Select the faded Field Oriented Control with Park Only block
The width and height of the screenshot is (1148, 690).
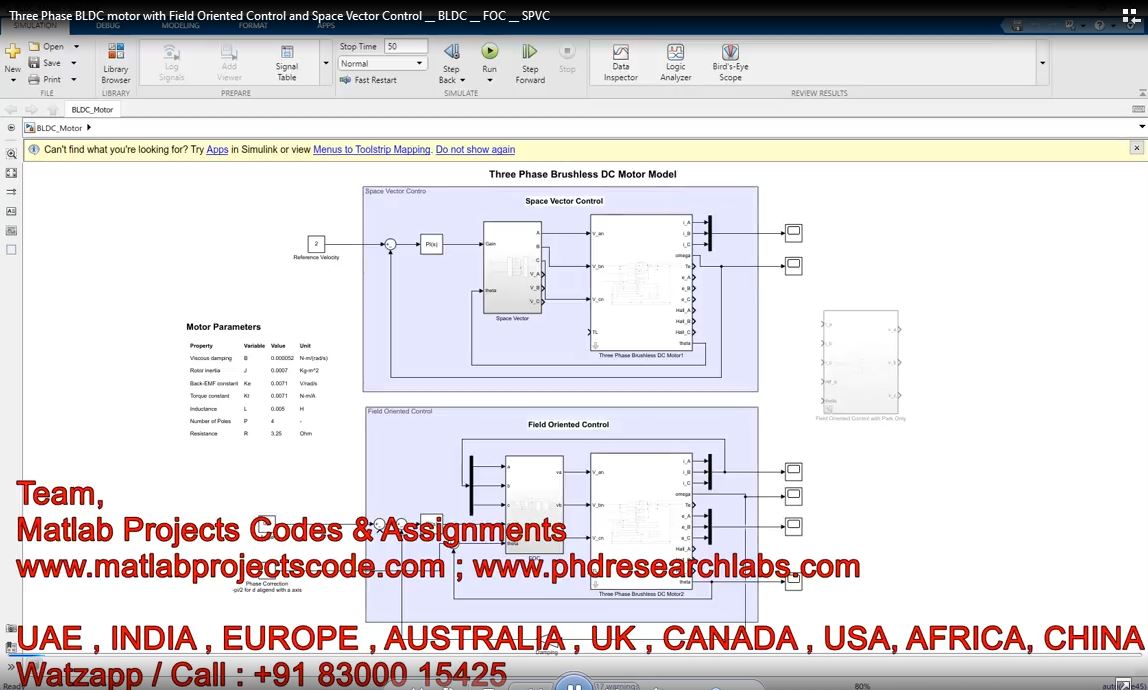[x=861, y=363]
